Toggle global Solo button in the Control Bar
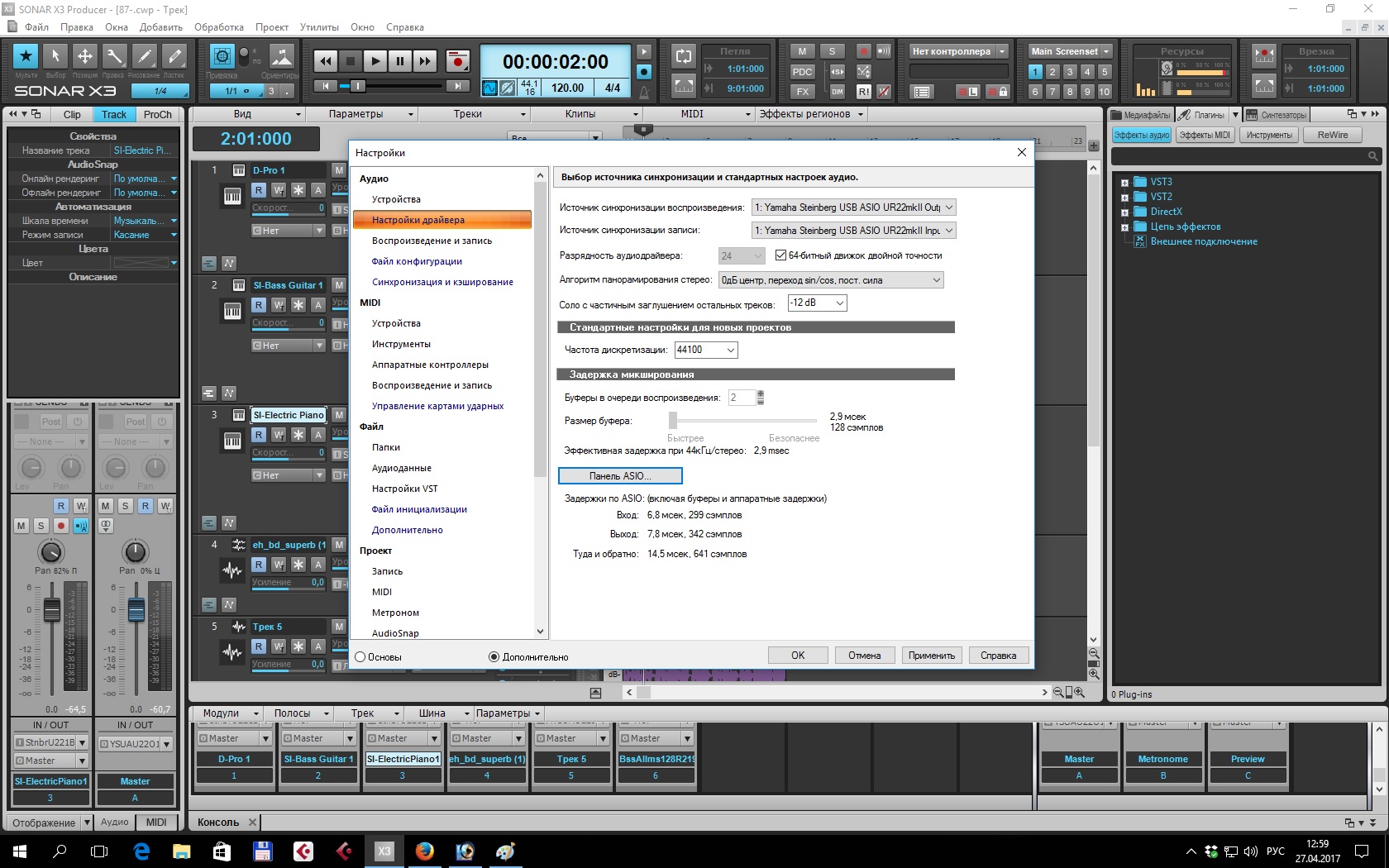Image resolution: width=1389 pixels, height=868 pixels. pos(833,51)
